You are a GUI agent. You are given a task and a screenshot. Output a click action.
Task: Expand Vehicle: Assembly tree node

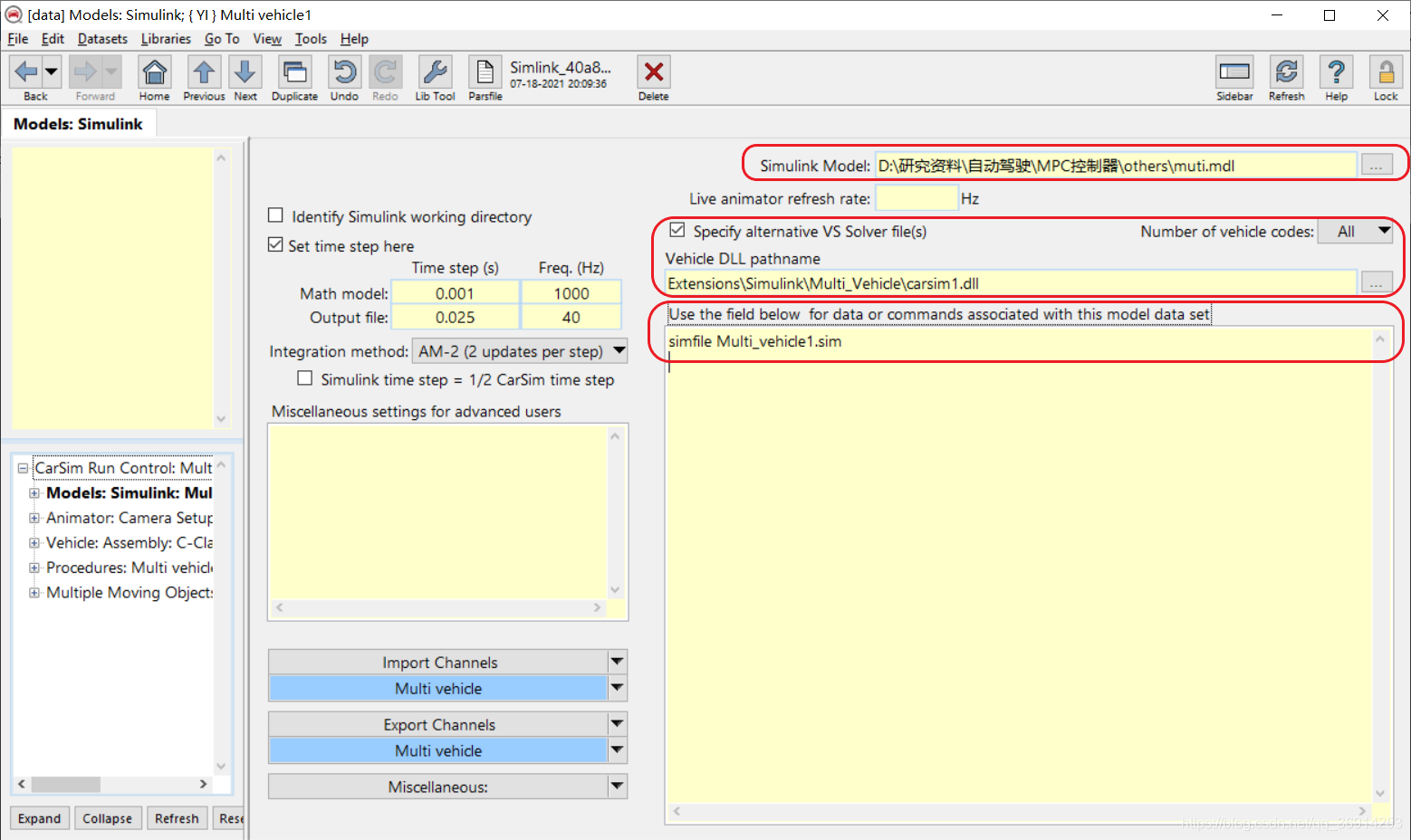click(34, 543)
